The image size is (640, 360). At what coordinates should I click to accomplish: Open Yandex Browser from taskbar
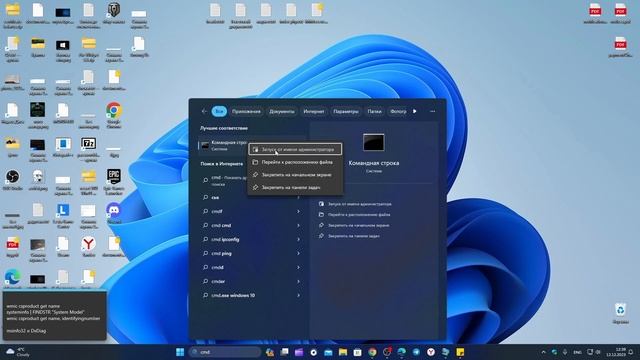[x=431, y=352]
